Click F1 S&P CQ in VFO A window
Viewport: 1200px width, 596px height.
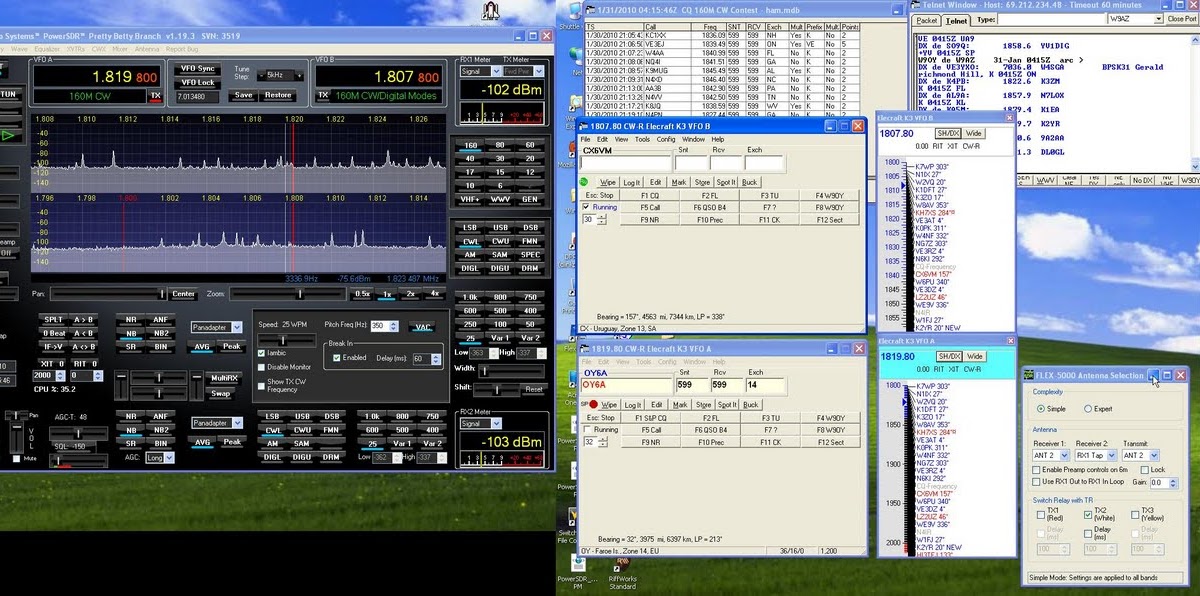click(x=650, y=417)
